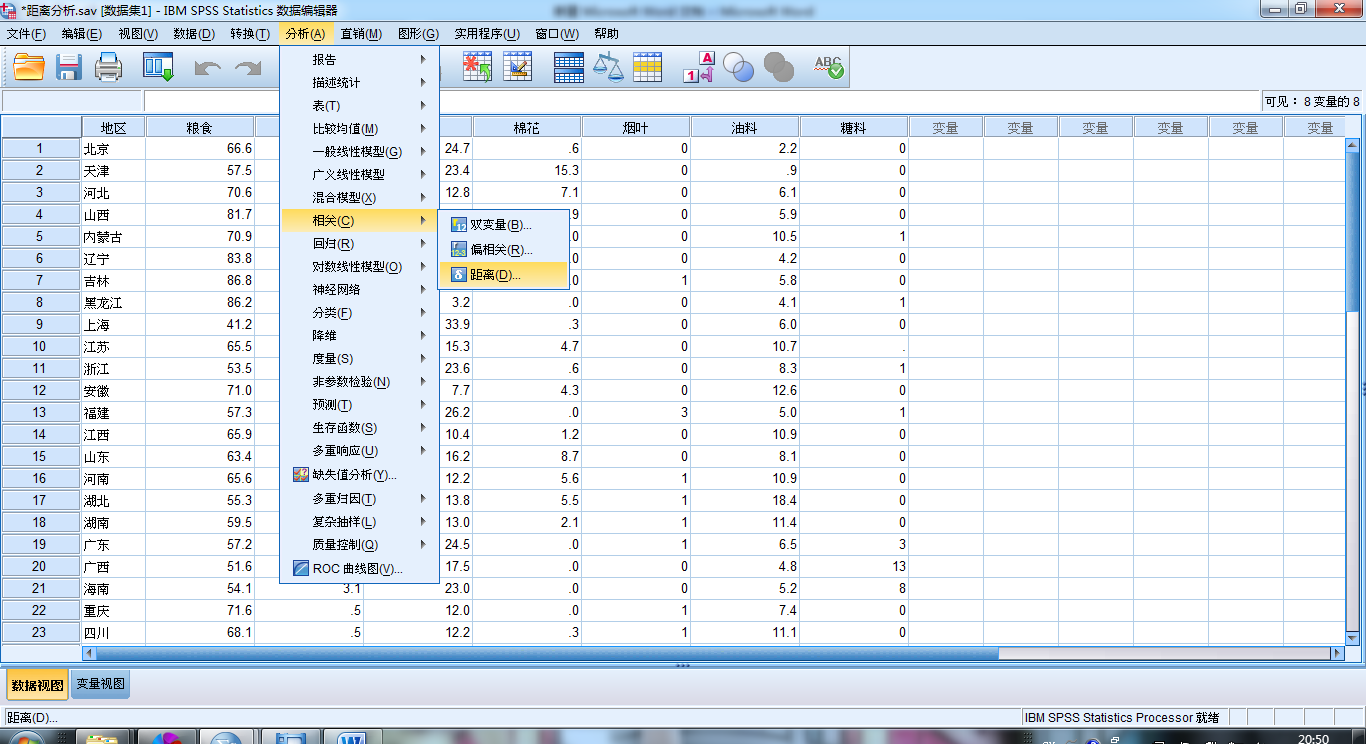Viewport: 1366px width, 744px height.
Task: Open the 编辑(E) menu
Action: [x=82, y=34]
